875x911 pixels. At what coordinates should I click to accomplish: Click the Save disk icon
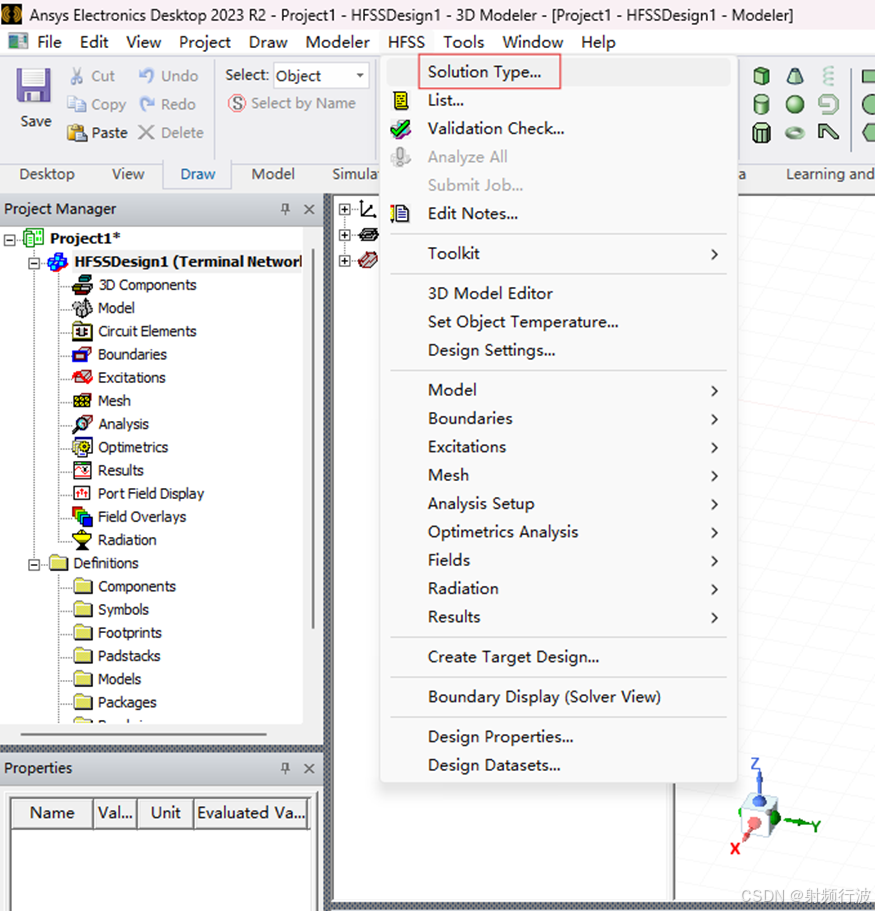coord(34,85)
